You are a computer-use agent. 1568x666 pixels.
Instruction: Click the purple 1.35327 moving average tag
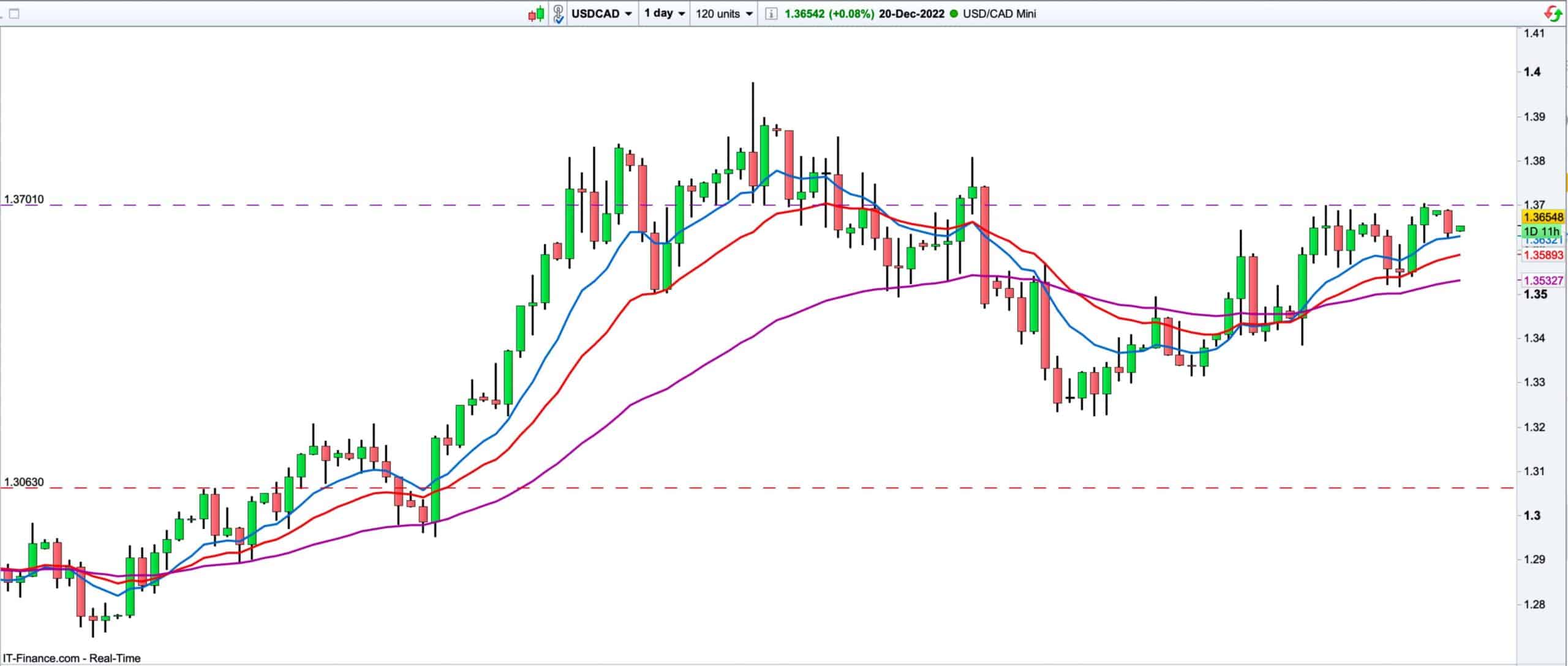click(1543, 280)
